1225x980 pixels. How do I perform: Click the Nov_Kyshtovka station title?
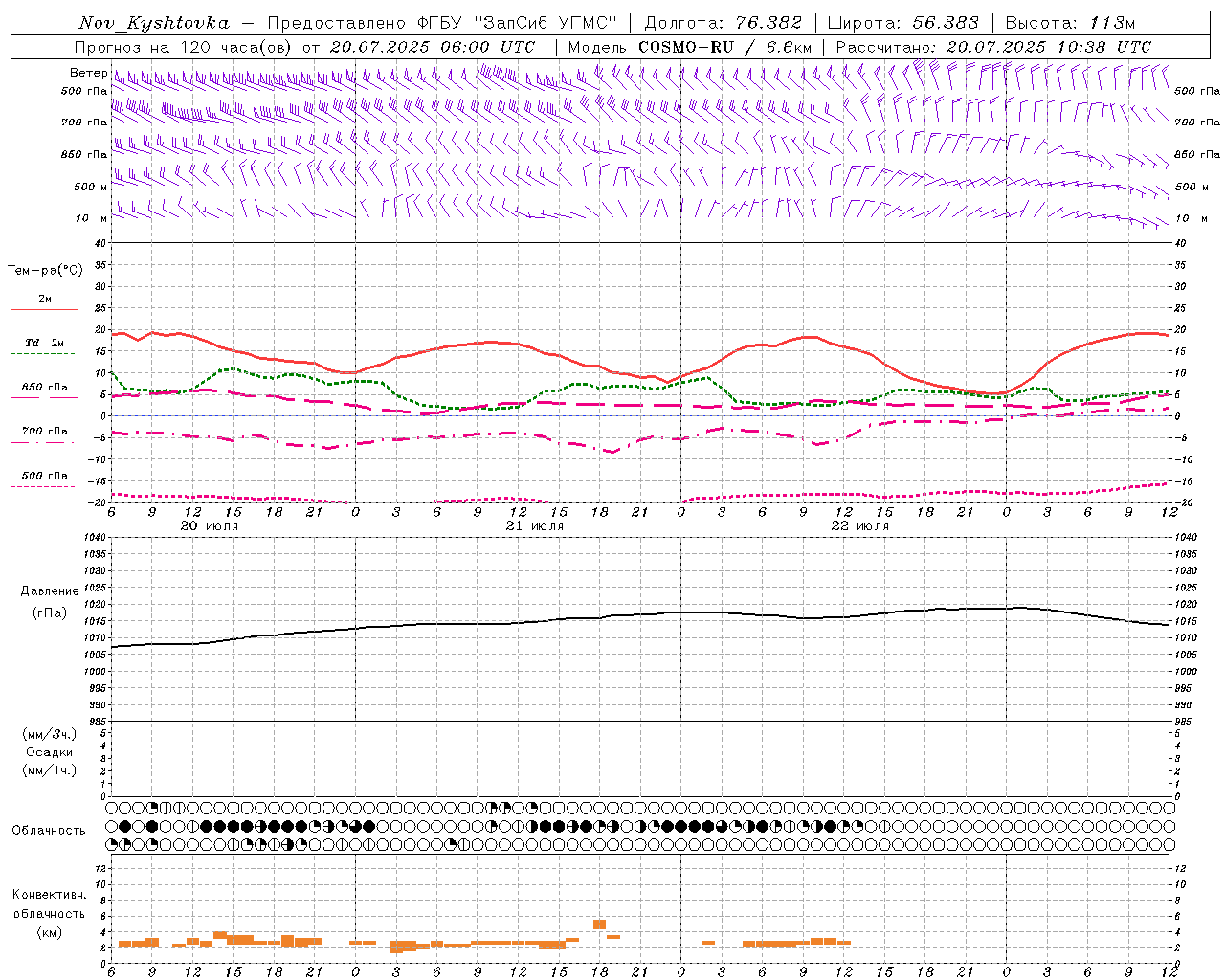coord(154,23)
